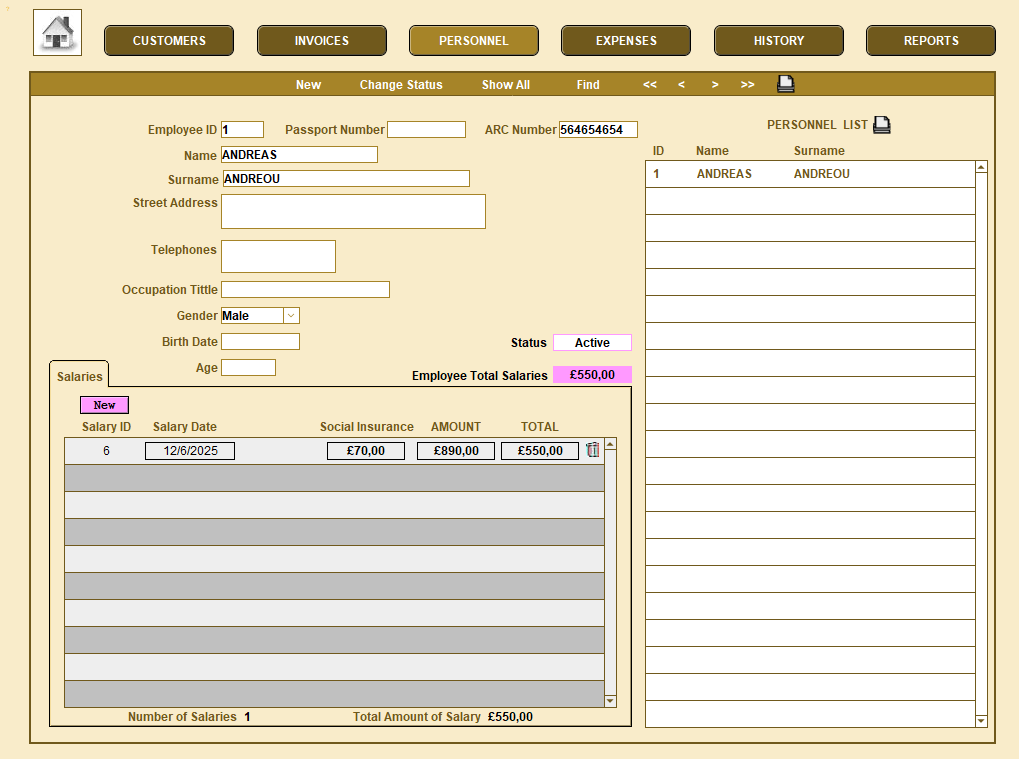Print the Personnel List
This screenshot has width=1019, height=759.
(882, 124)
